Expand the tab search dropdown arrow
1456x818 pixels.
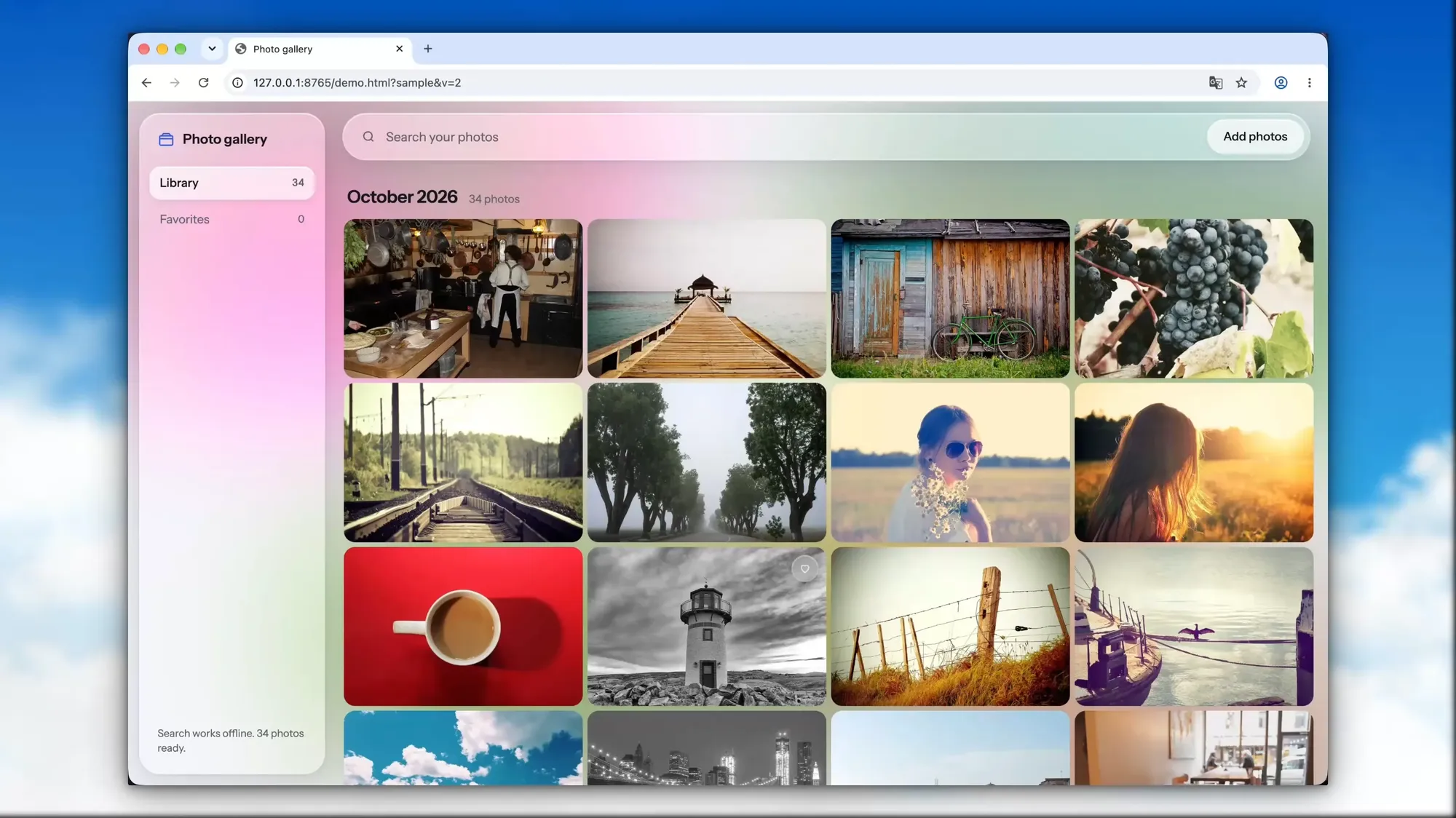[212, 49]
